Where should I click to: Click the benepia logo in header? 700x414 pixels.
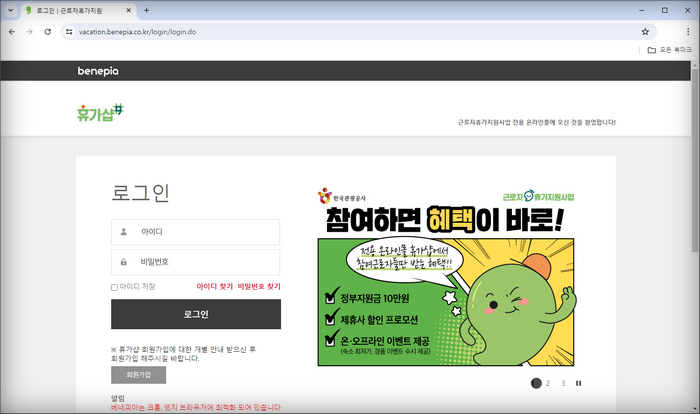pos(98,71)
